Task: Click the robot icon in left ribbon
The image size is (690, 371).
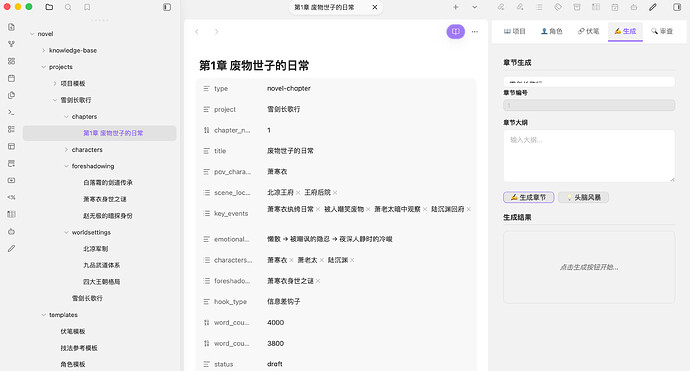Action: (x=11, y=231)
